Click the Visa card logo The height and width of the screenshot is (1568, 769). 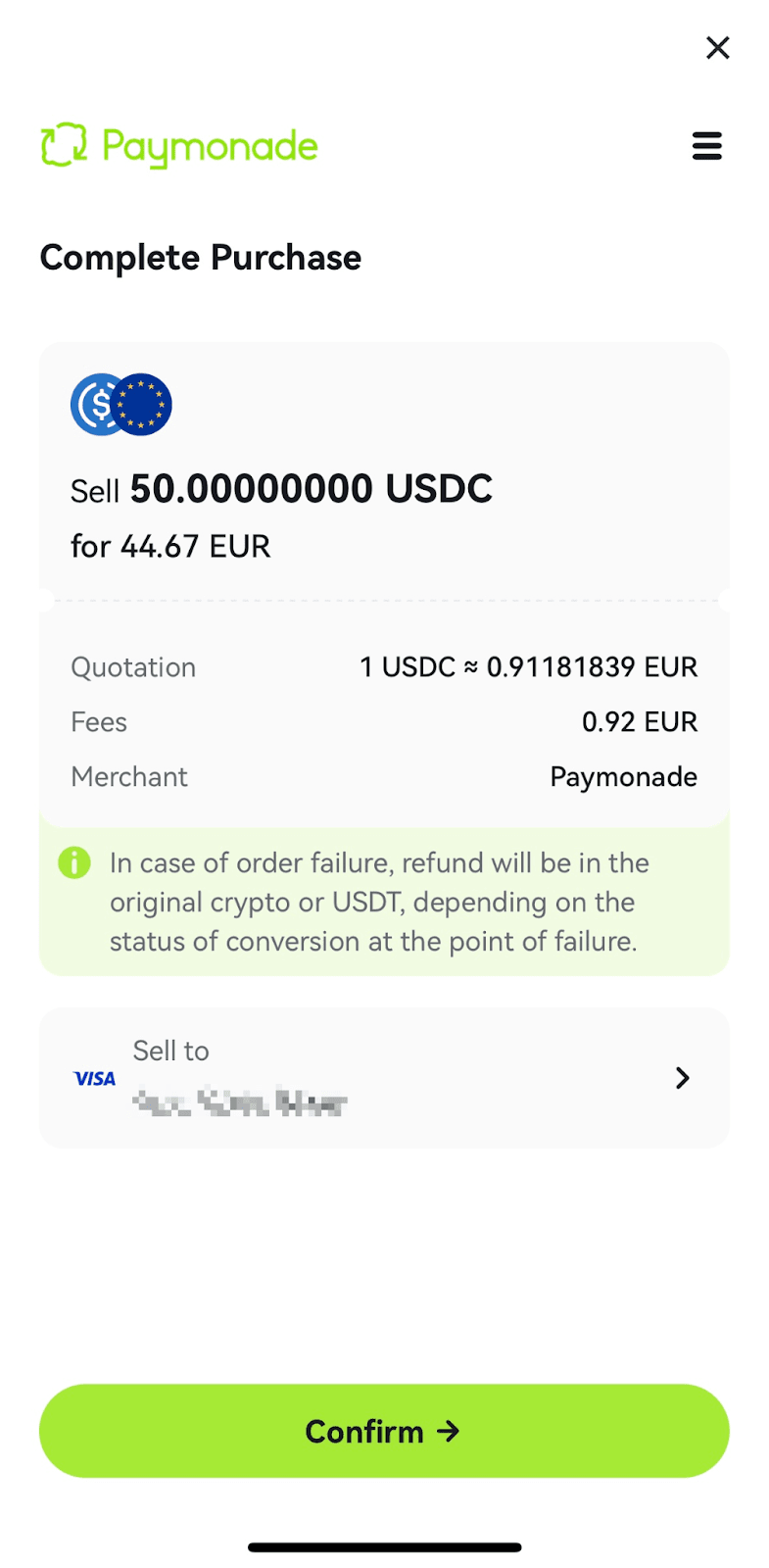tap(94, 1079)
